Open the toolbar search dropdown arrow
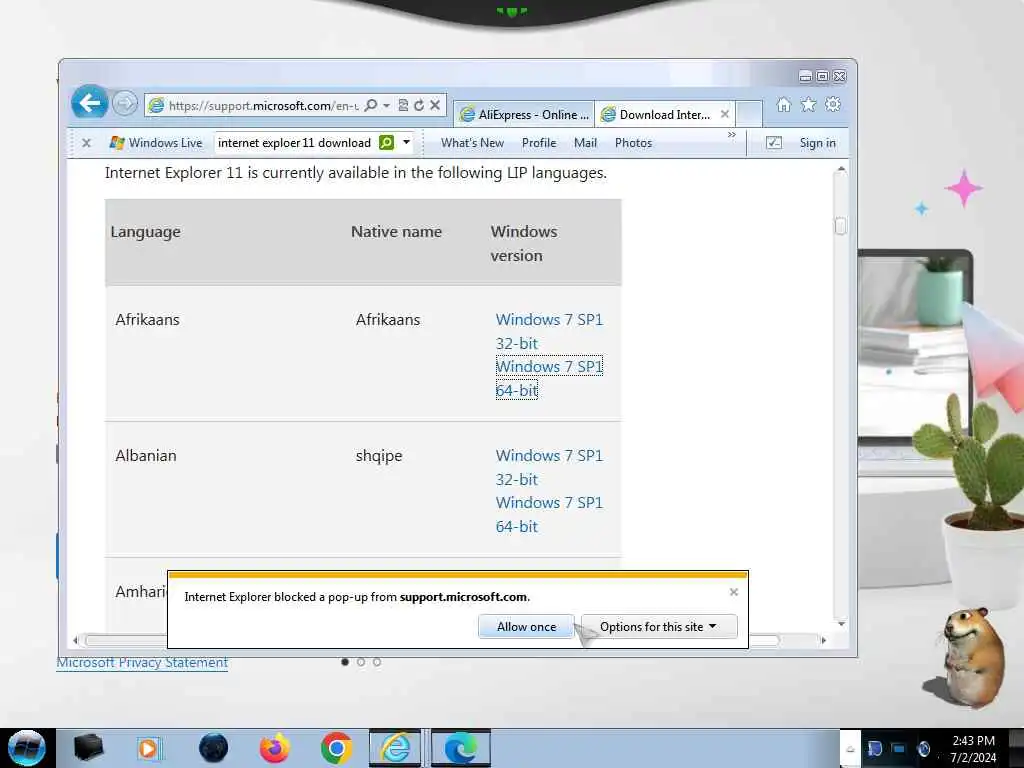The height and width of the screenshot is (768, 1024). pyautogui.click(x=406, y=142)
